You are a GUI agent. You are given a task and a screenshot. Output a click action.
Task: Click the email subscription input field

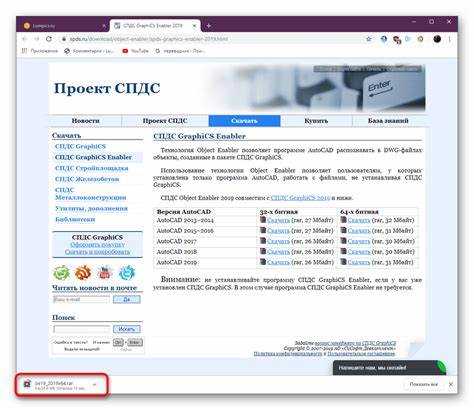[81, 299]
